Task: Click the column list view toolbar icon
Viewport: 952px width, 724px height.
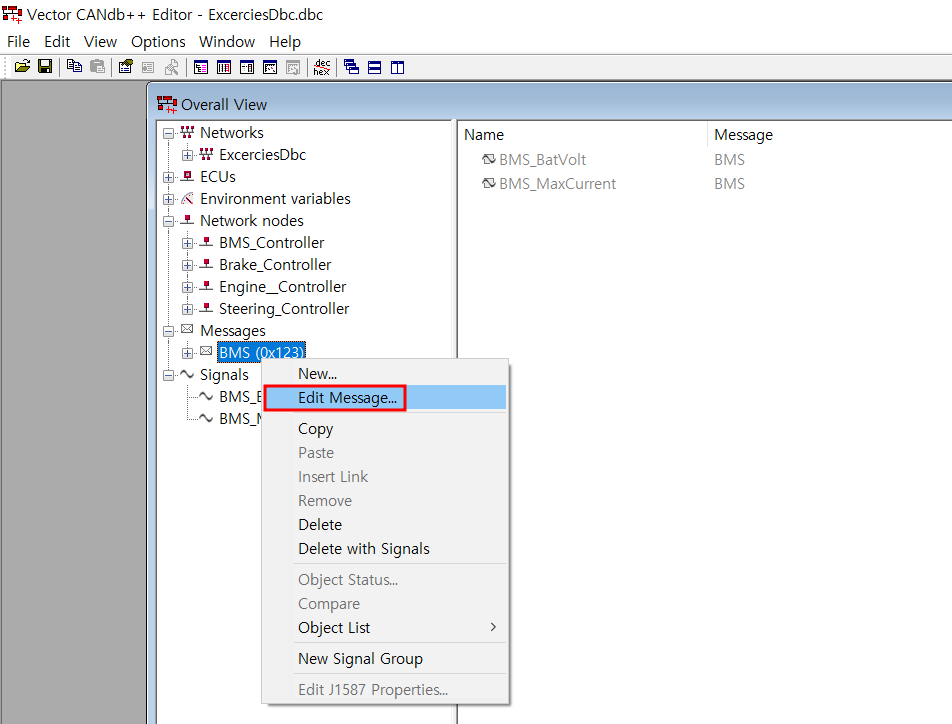Action: coord(224,67)
